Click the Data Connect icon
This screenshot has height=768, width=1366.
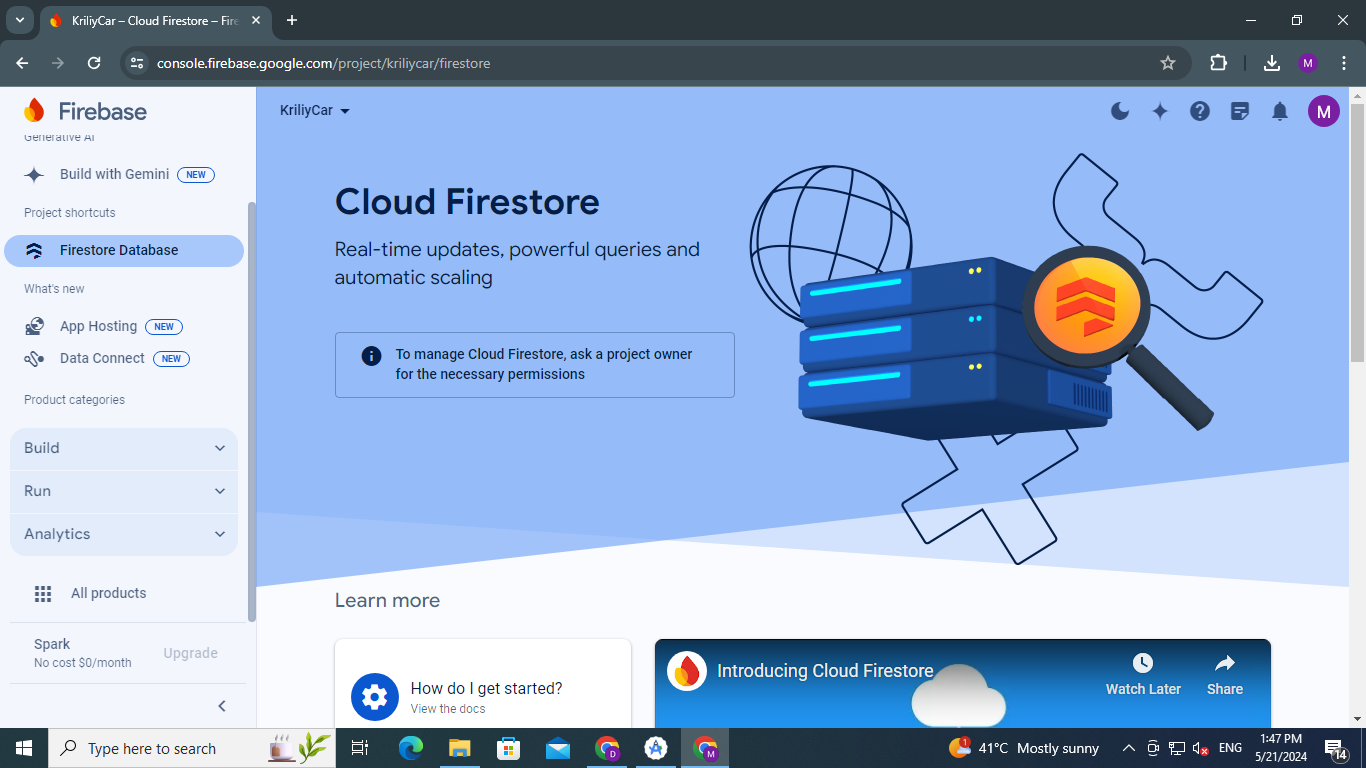click(x=34, y=358)
